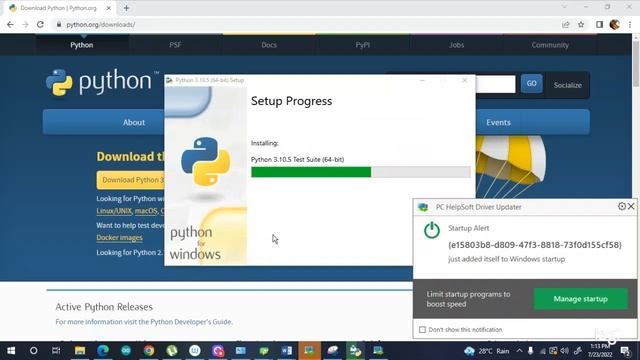Open Chrome profile avatar
Screen dimensions: 640x360
click(615, 24)
